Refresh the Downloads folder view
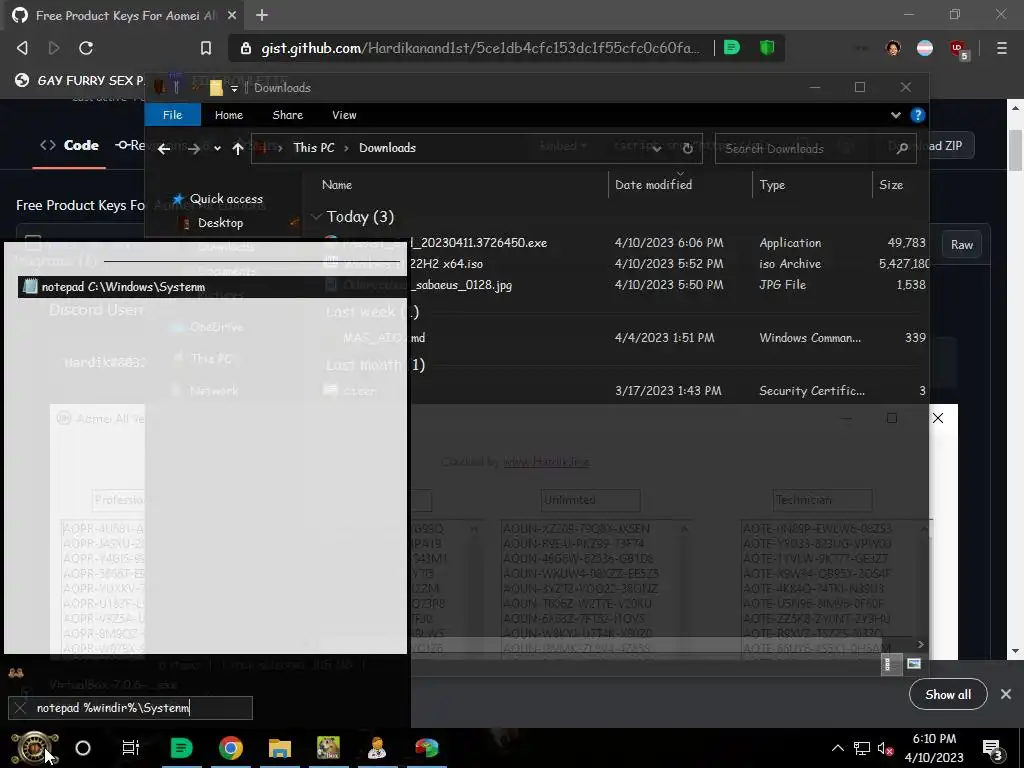 coord(687,148)
